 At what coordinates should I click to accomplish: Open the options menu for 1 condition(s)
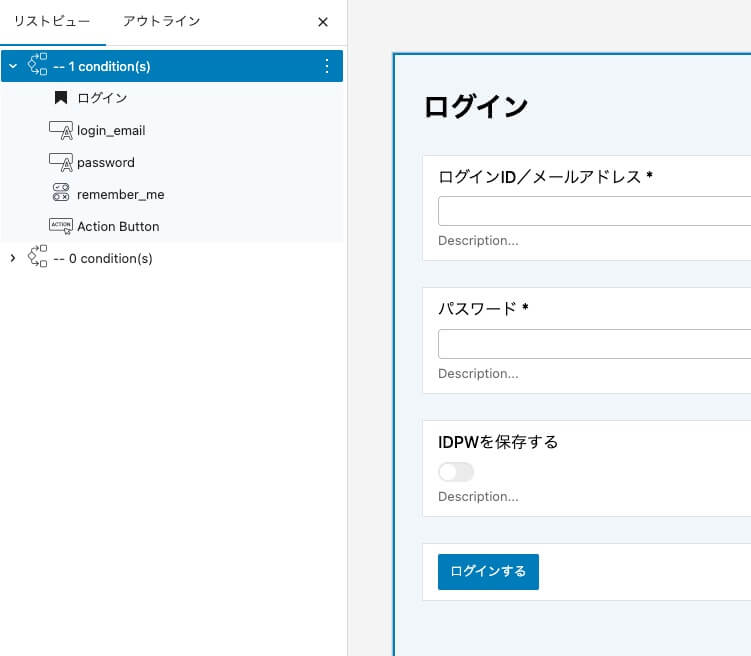coord(326,66)
